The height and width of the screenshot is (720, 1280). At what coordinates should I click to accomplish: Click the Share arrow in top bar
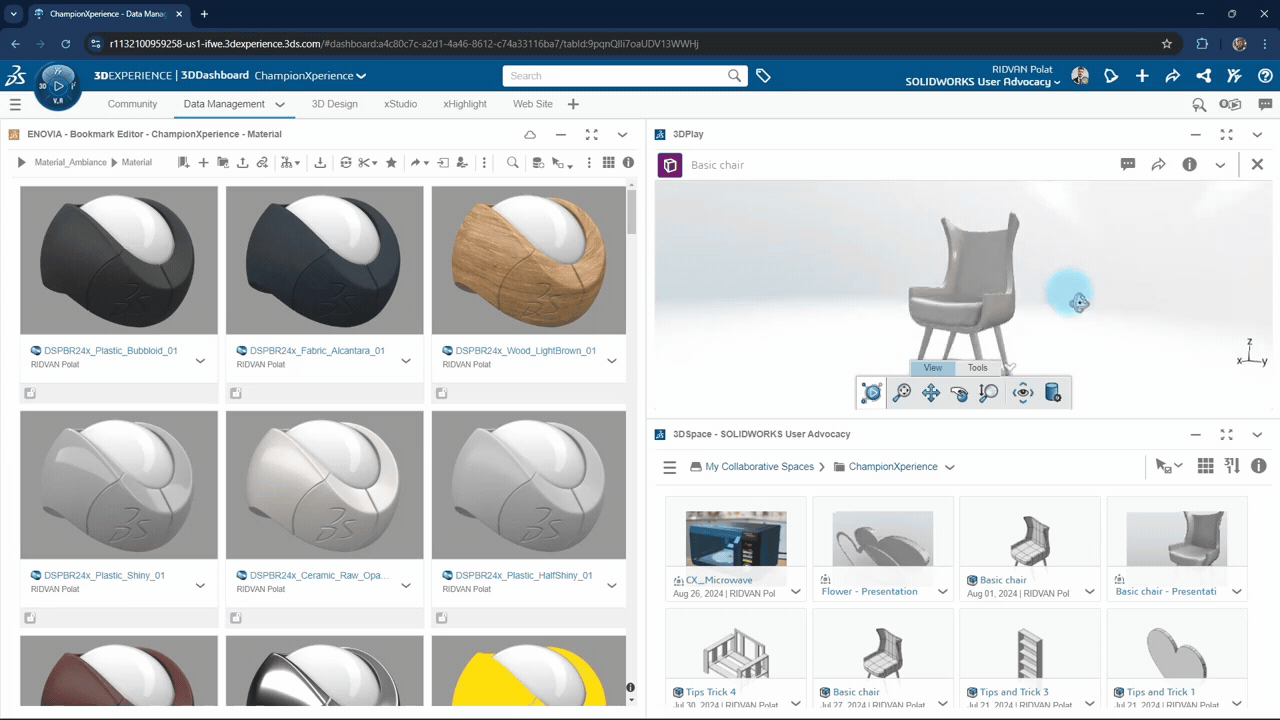pos(1173,76)
